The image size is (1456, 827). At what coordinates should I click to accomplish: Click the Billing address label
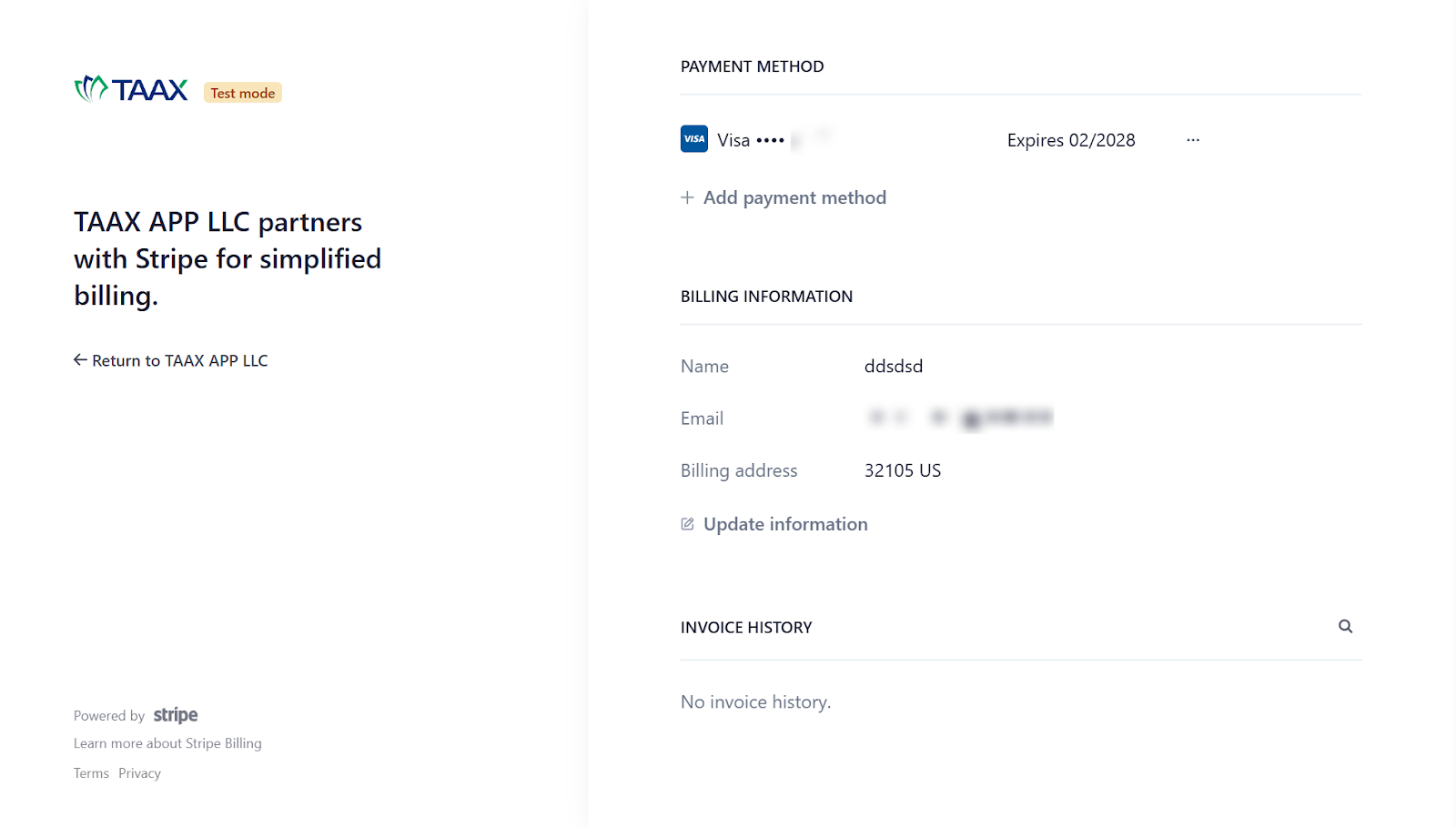[739, 470]
